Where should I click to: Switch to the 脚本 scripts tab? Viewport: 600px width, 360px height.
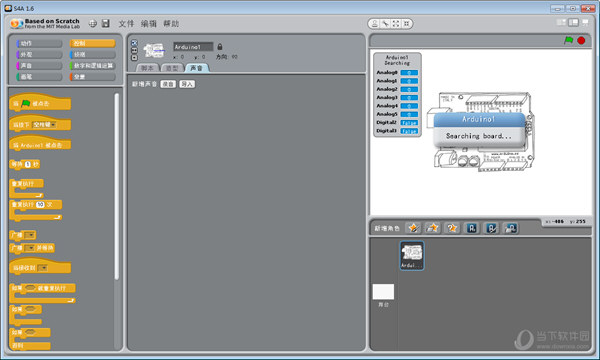click(x=147, y=68)
